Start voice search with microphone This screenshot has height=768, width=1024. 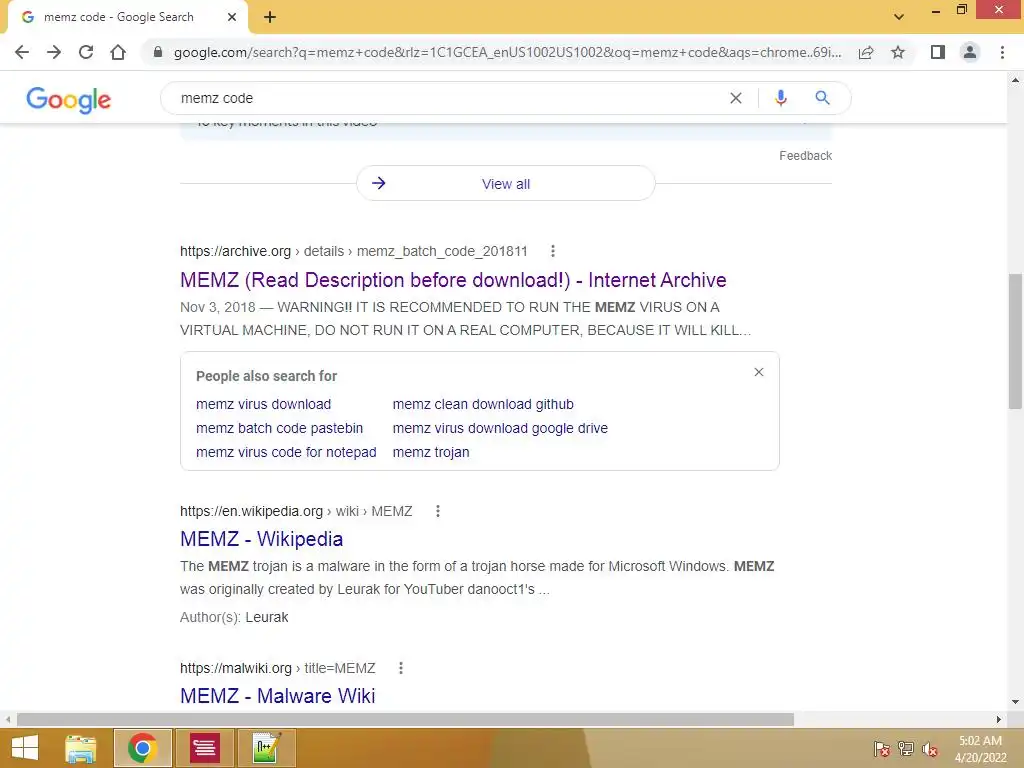[x=780, y=98]
